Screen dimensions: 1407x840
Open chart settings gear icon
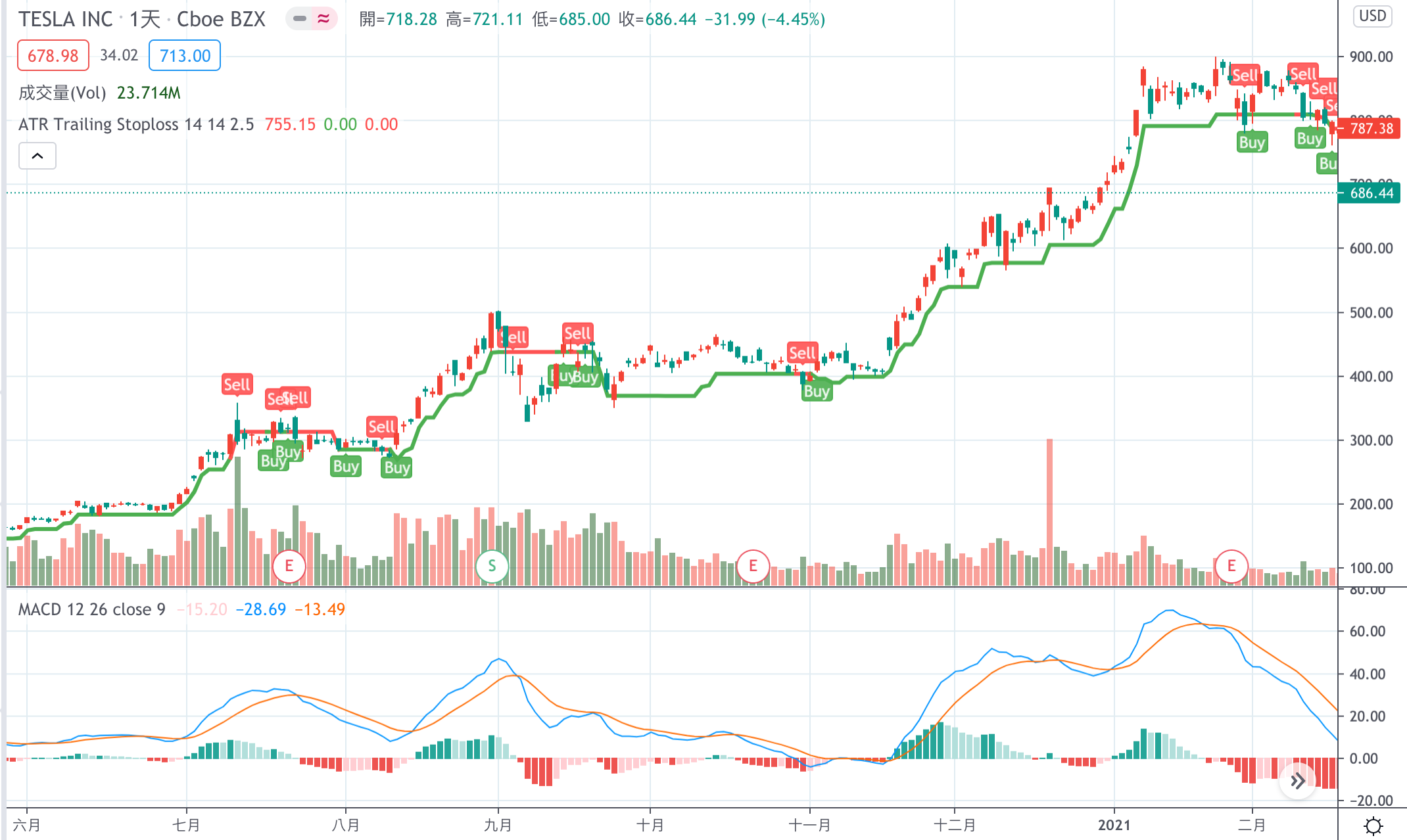pos(1373,825)
